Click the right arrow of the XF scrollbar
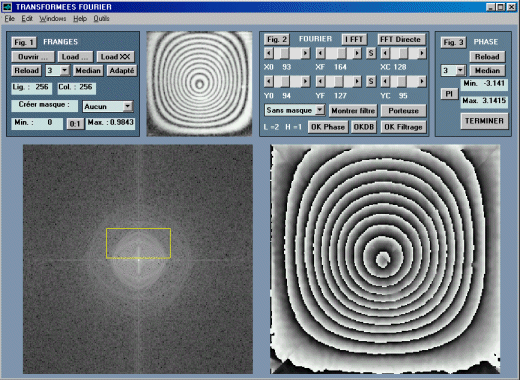Image resolution: width=520 pixels, height=380 pixels. (357, 53)
